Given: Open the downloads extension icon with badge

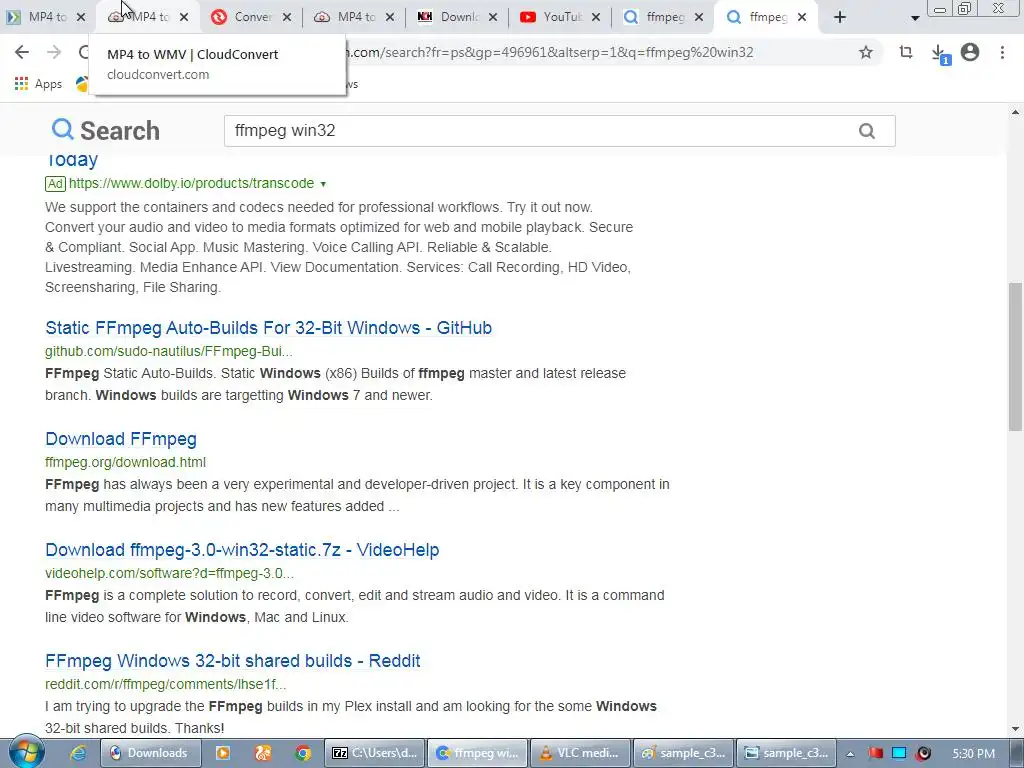Looking at the screenshot, I should coord(939,54).
